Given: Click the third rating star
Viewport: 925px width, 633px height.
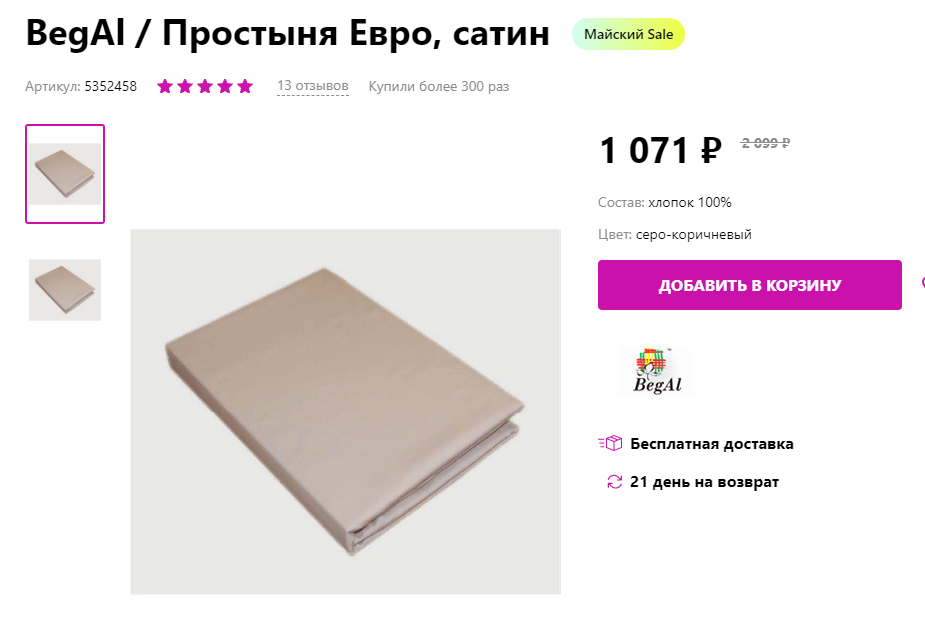Looking at the screenshot, I should [204, 86].
